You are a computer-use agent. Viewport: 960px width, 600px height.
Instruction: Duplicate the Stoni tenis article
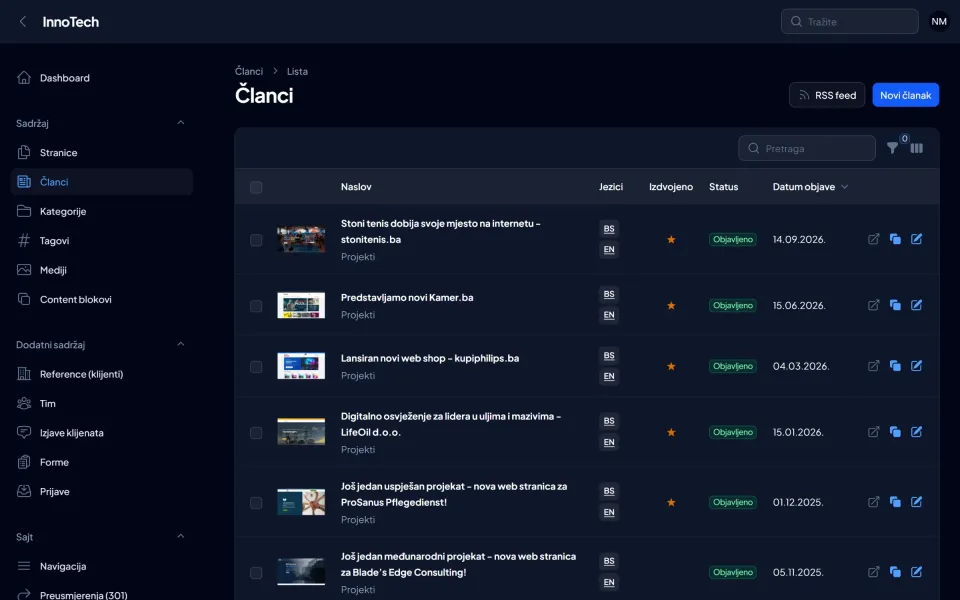(895, 239)
